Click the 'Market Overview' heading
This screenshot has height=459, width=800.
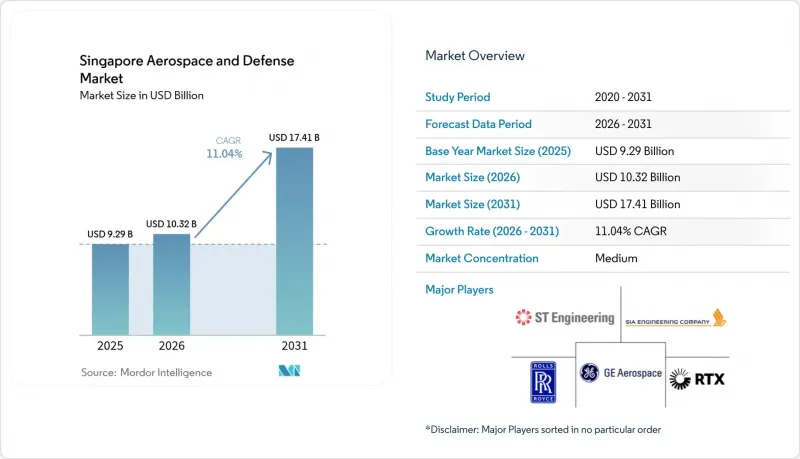475,56
